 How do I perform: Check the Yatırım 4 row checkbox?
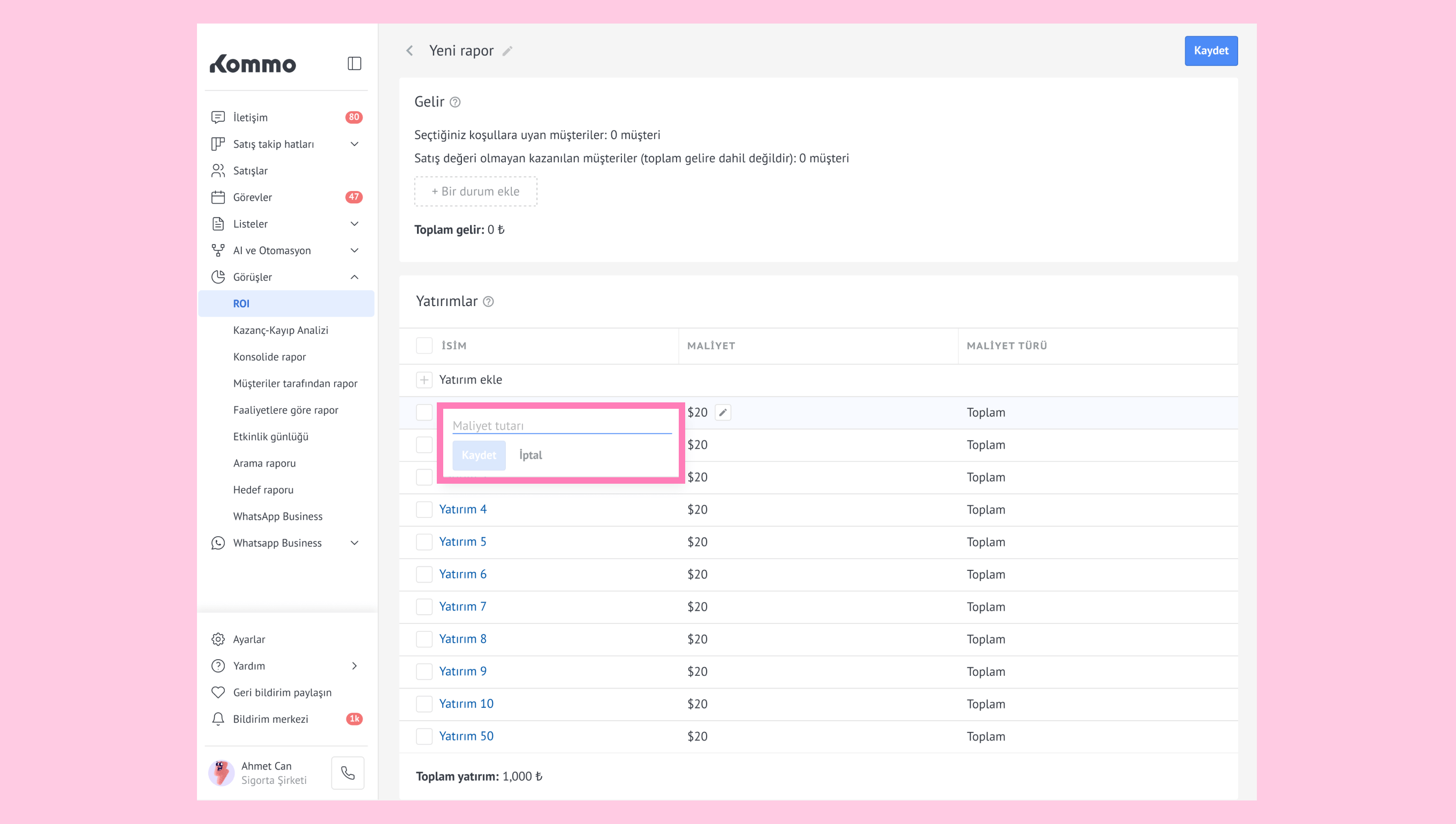424,509
